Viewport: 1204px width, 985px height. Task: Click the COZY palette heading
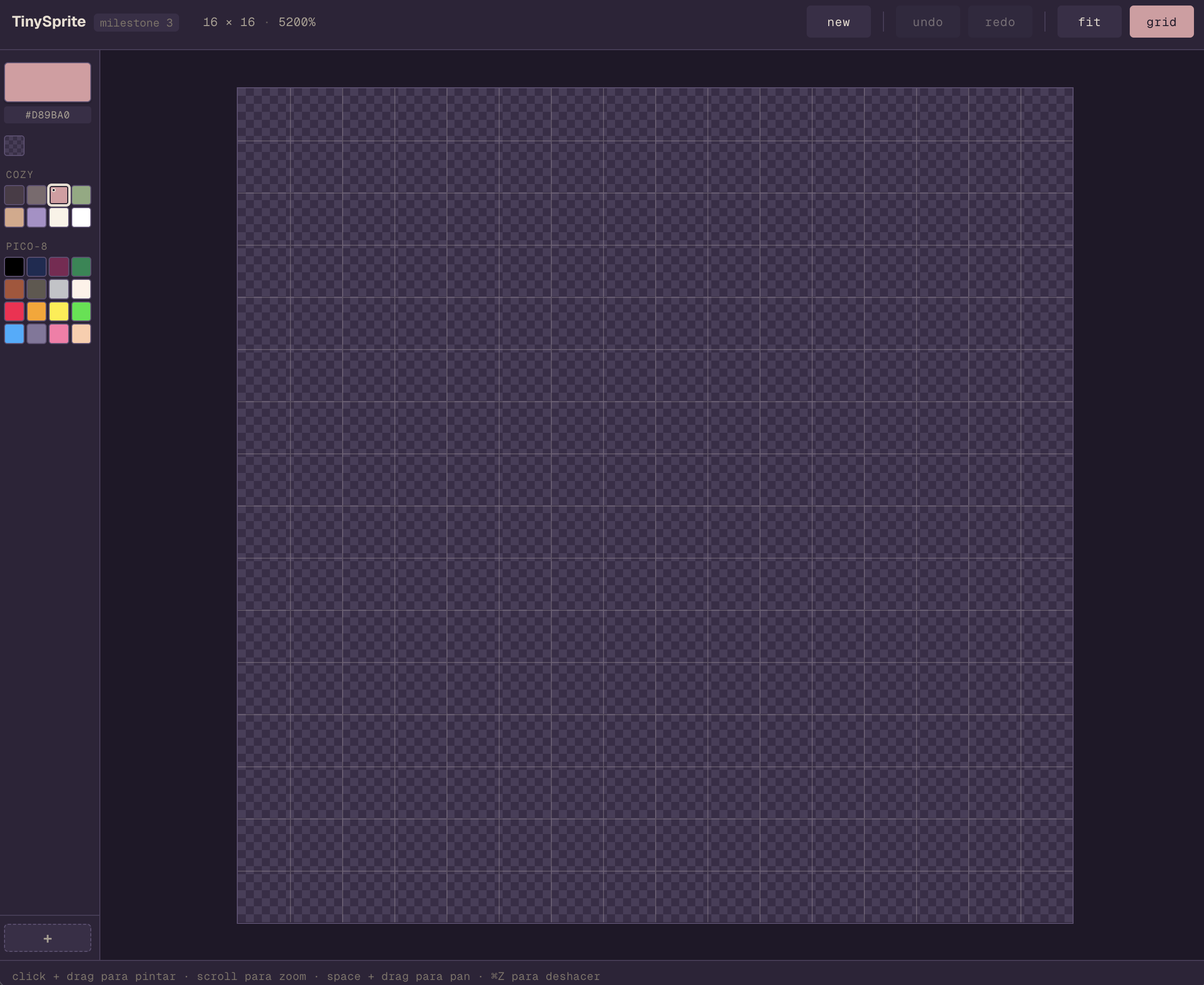coord(20,175)
